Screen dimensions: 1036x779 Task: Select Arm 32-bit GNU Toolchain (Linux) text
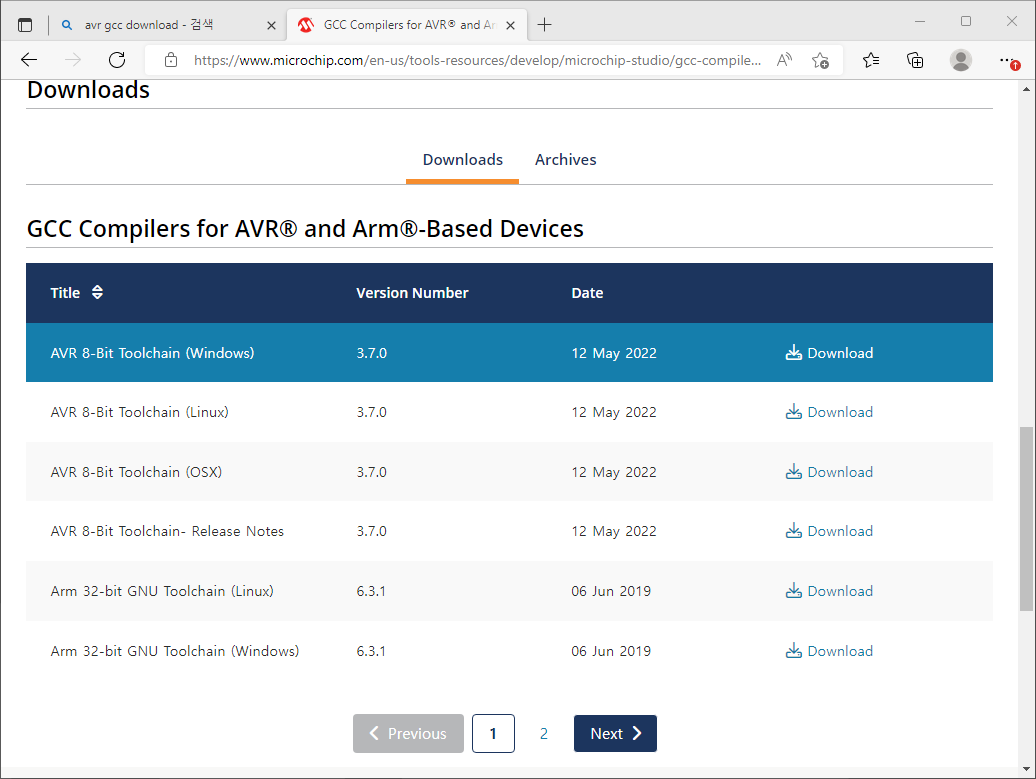click(162, 591)
